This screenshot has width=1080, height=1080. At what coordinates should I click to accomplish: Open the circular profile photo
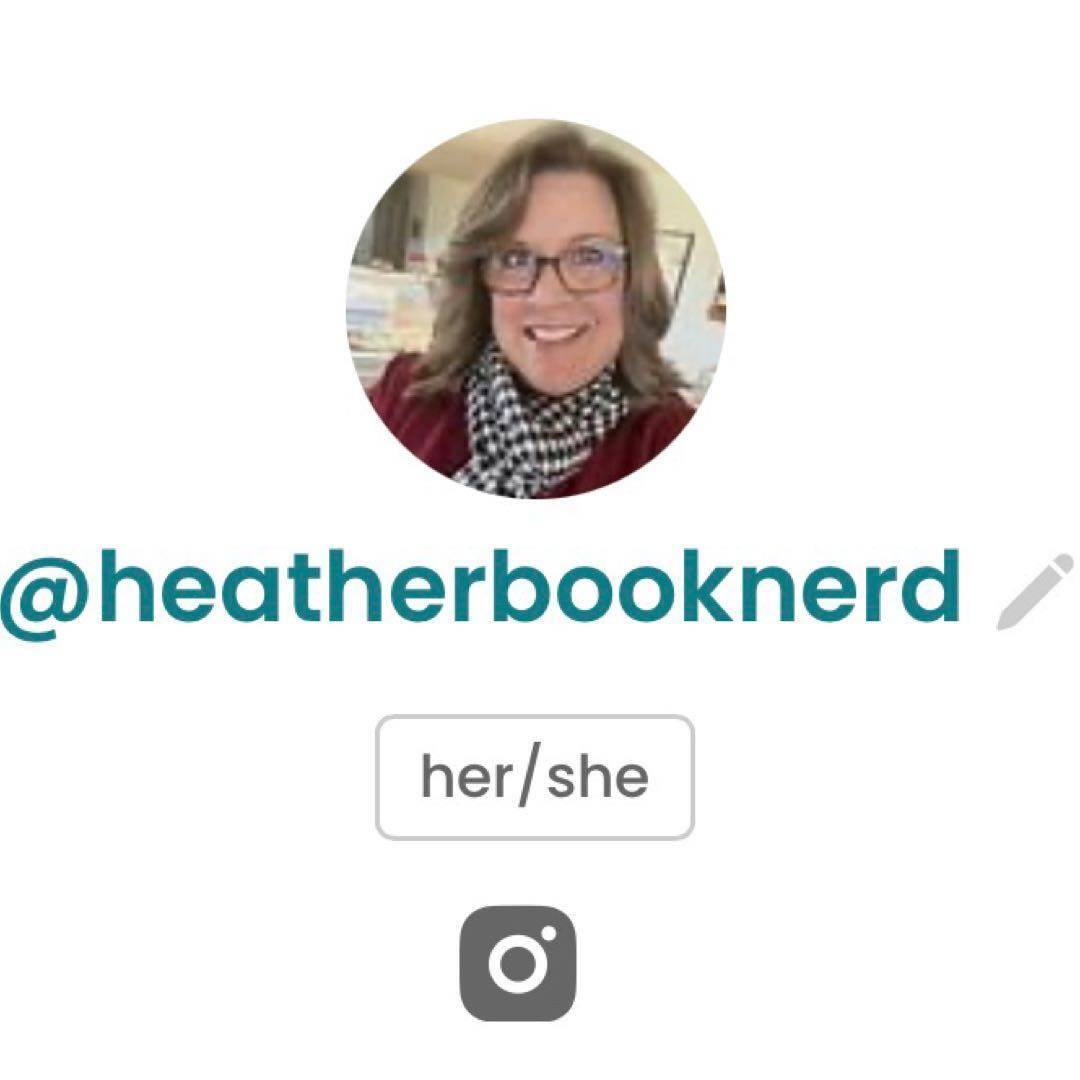[x=536, y=309]
